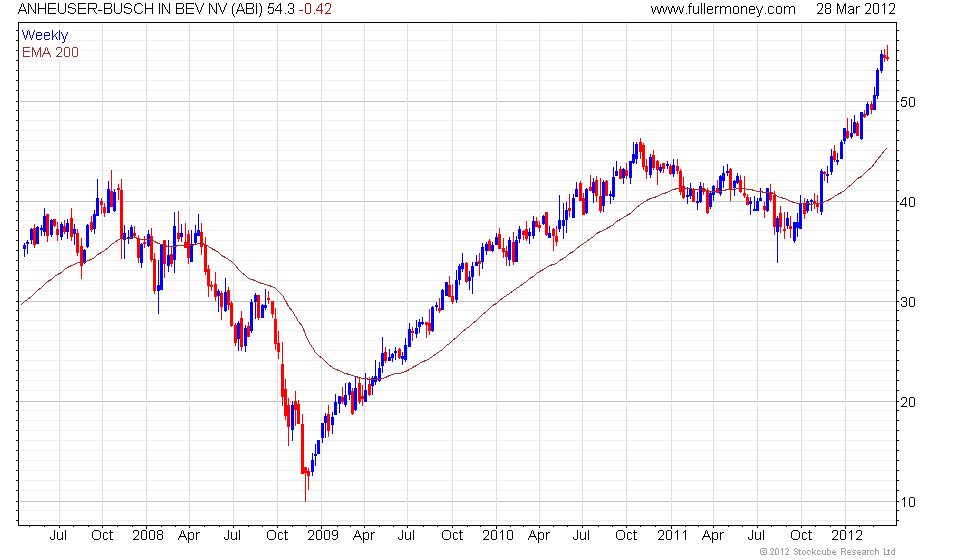
Task: Click the Stockcube Research Ltd copyright text
Action: pos(828,552)
